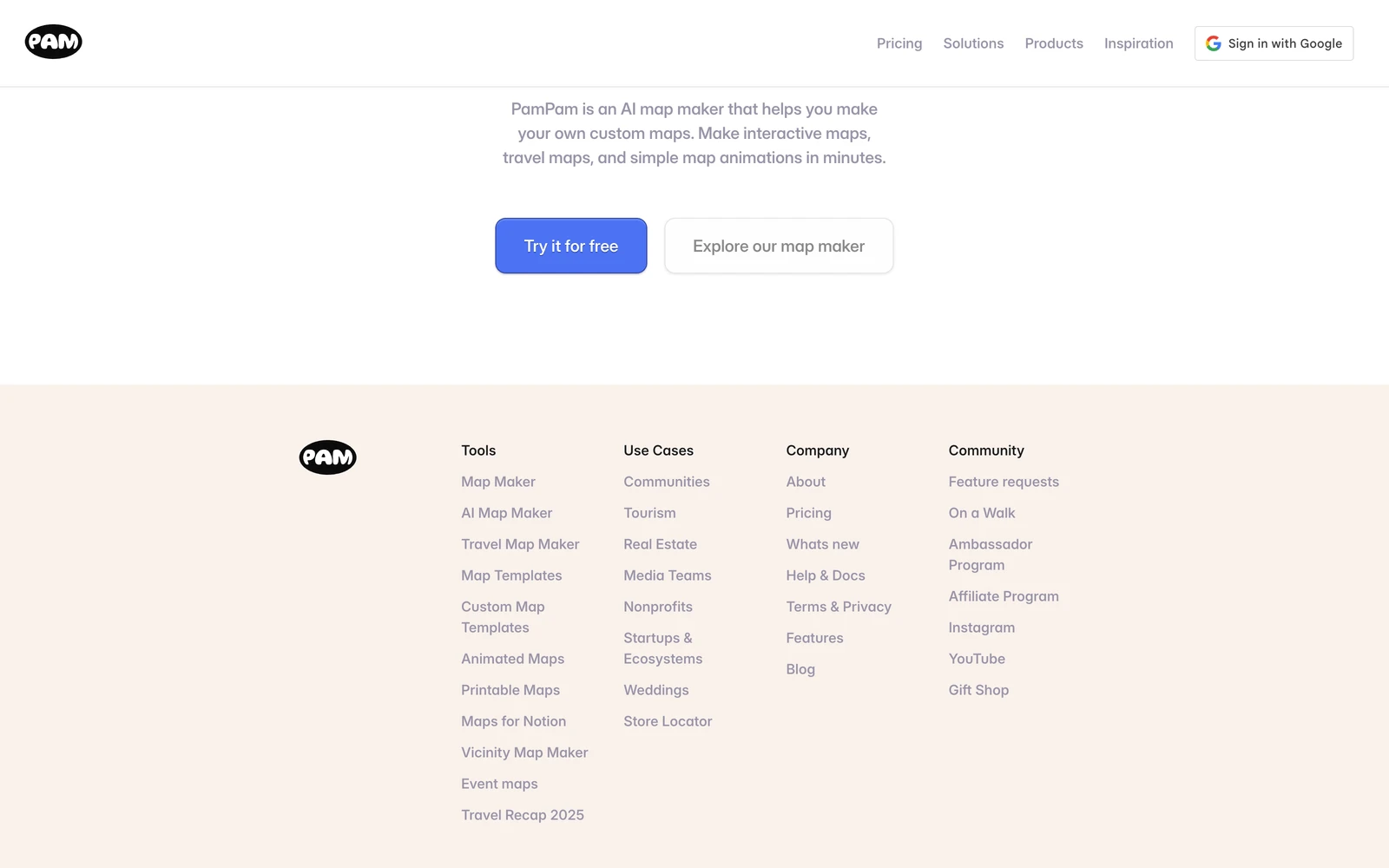This screenshot has height=868, width=1389.
Task: Click the PAM logo in footer
Action: [x=328, y=457]
